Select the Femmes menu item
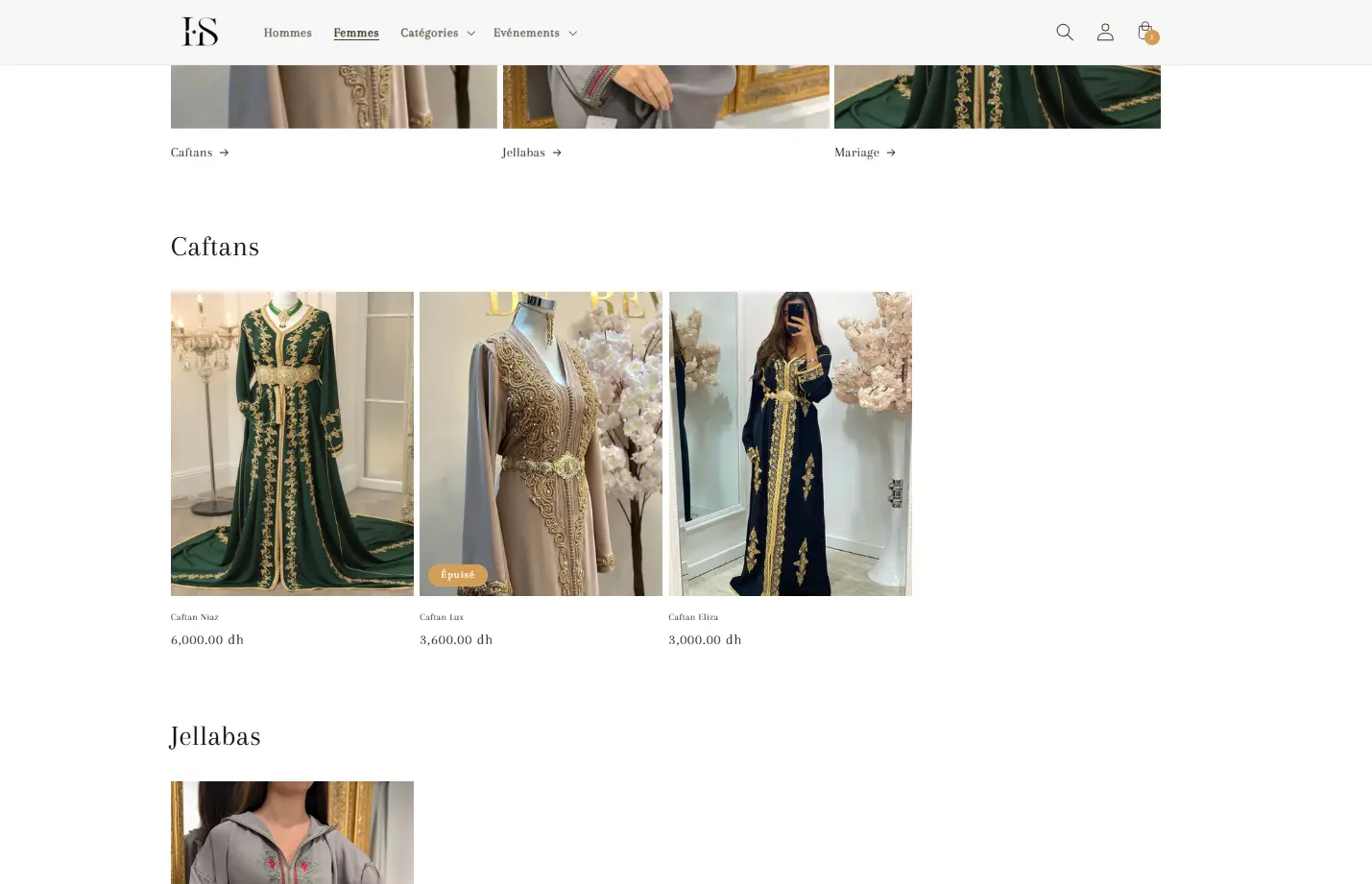Screen dimensions: 1372x884 pos(355,33)
